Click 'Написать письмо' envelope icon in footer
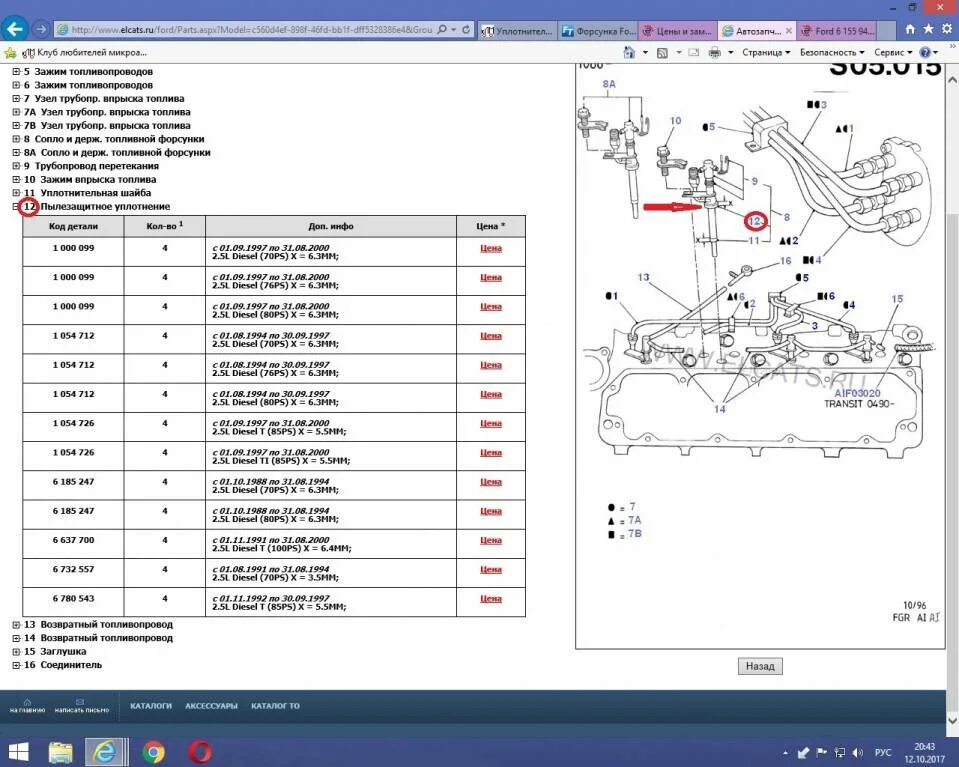This screenshot has height=767, width=959. click(x=80, y=702)
